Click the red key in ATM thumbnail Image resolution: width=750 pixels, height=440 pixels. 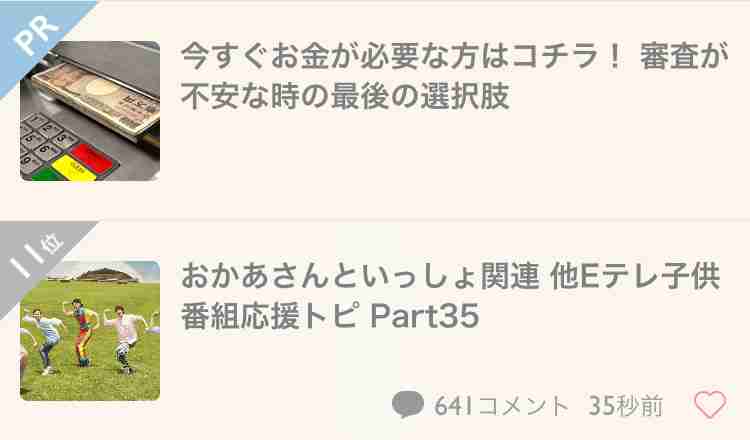click(x=91, y=157)
